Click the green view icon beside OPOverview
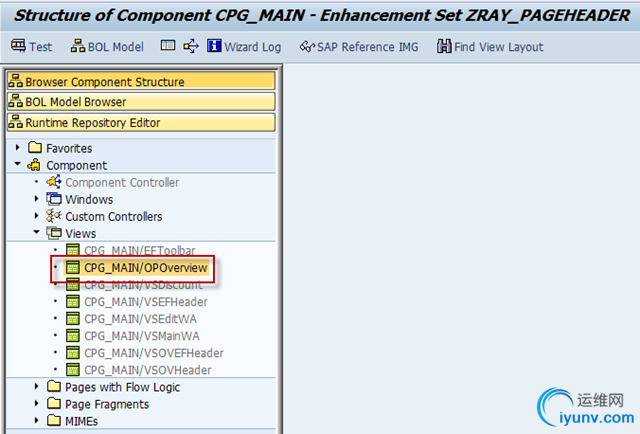The image size is (640, 434). [73, 267]
